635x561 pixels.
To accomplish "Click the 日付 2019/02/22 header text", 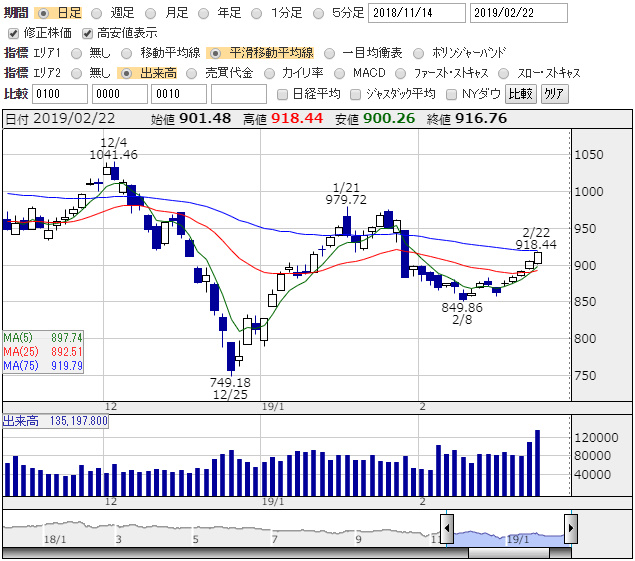I will coord(60,118).
